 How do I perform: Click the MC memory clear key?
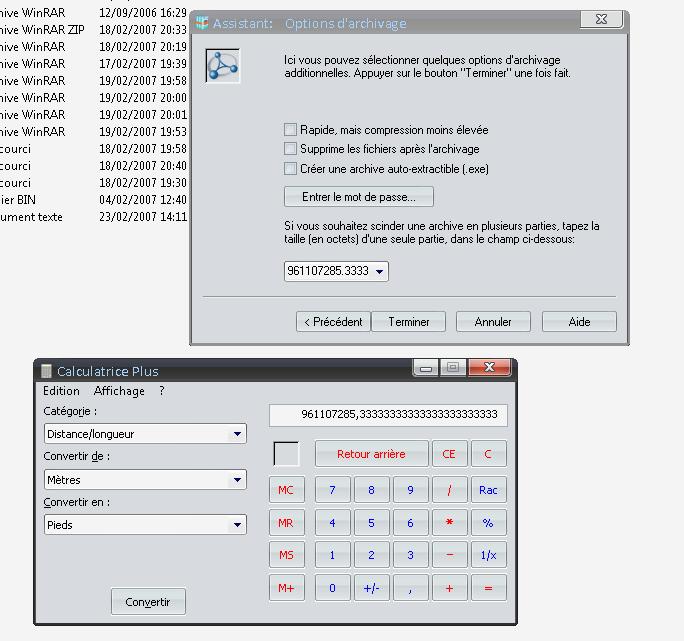pos(287,490)
